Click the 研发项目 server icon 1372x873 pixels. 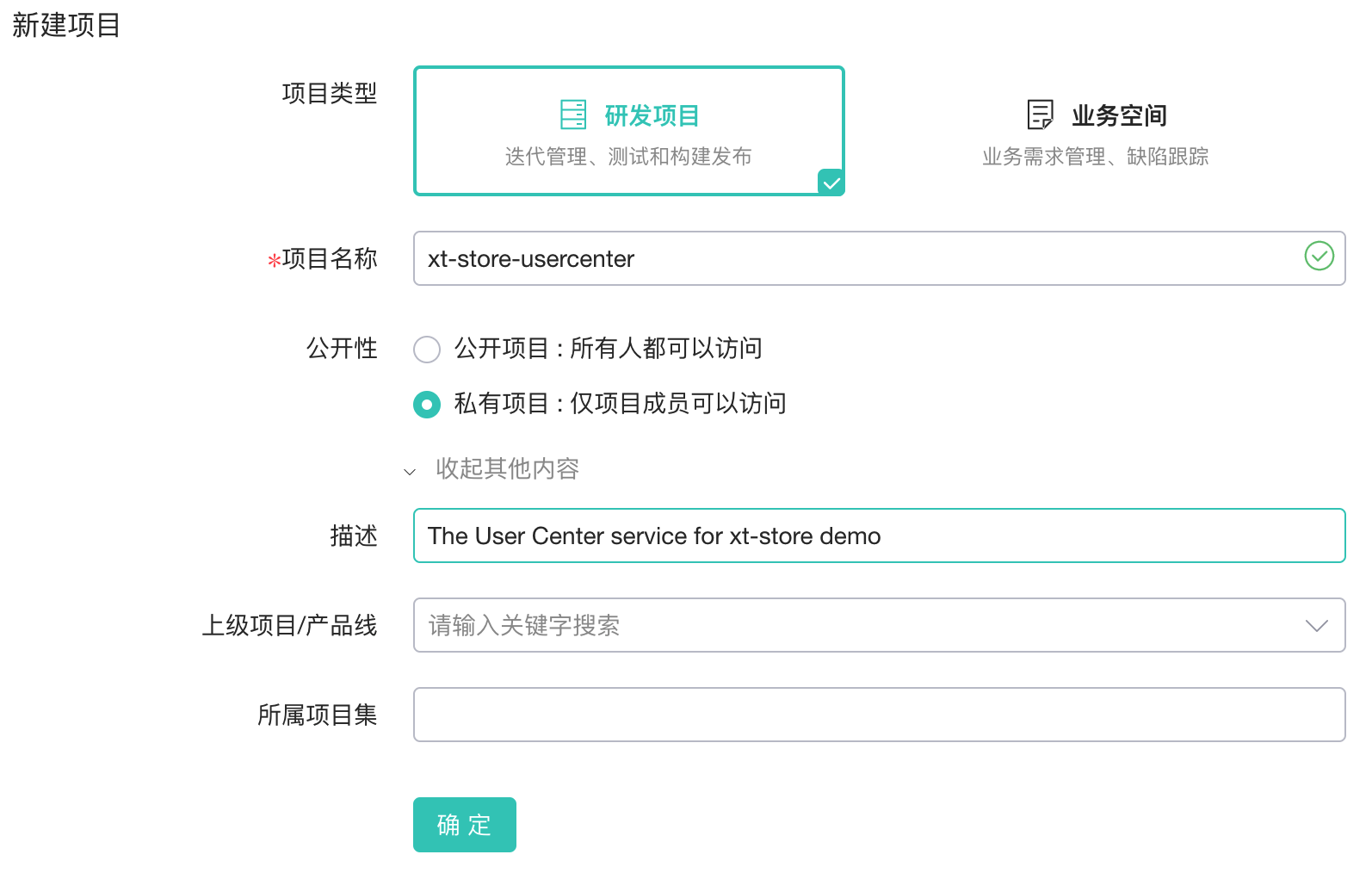(573, 115)
